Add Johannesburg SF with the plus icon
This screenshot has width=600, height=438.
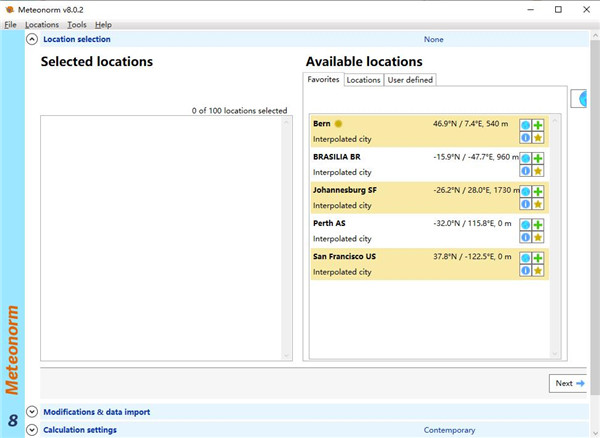point(538,192)
